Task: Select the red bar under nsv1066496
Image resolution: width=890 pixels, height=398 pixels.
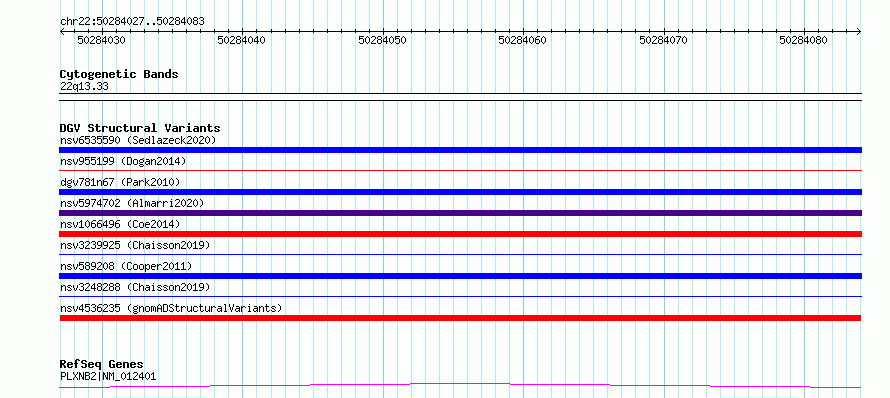Action: coord(460,234)
